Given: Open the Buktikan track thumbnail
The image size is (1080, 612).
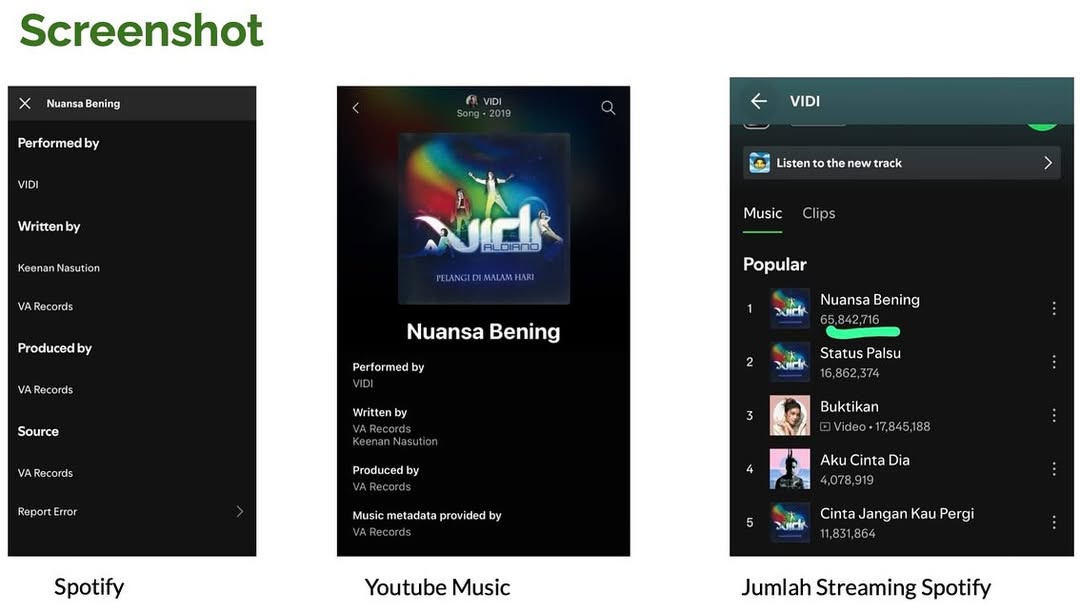Looking at the screenshot, I should 789,415.
